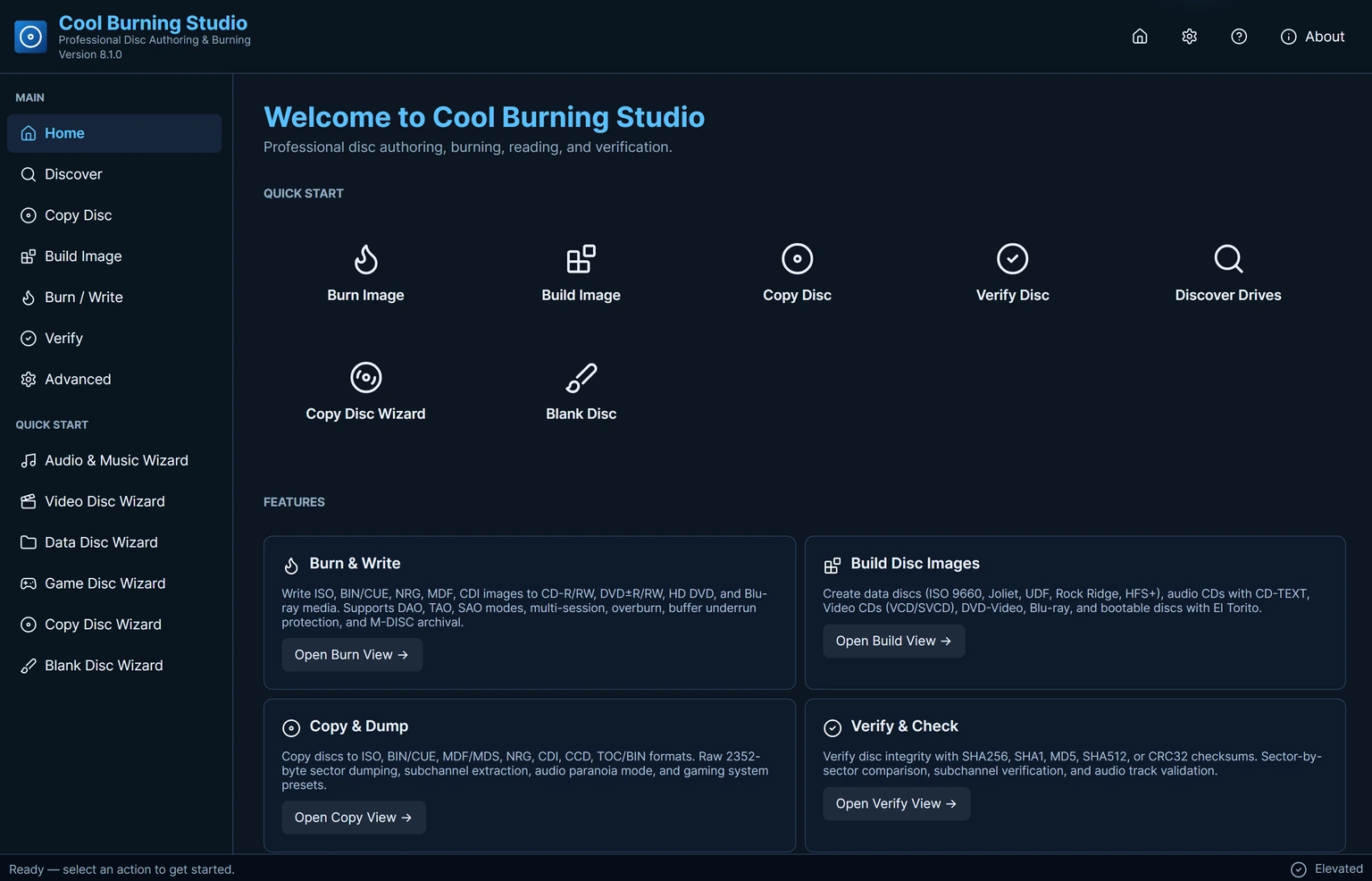Click the Burn & Write card heading

(355, 564)
